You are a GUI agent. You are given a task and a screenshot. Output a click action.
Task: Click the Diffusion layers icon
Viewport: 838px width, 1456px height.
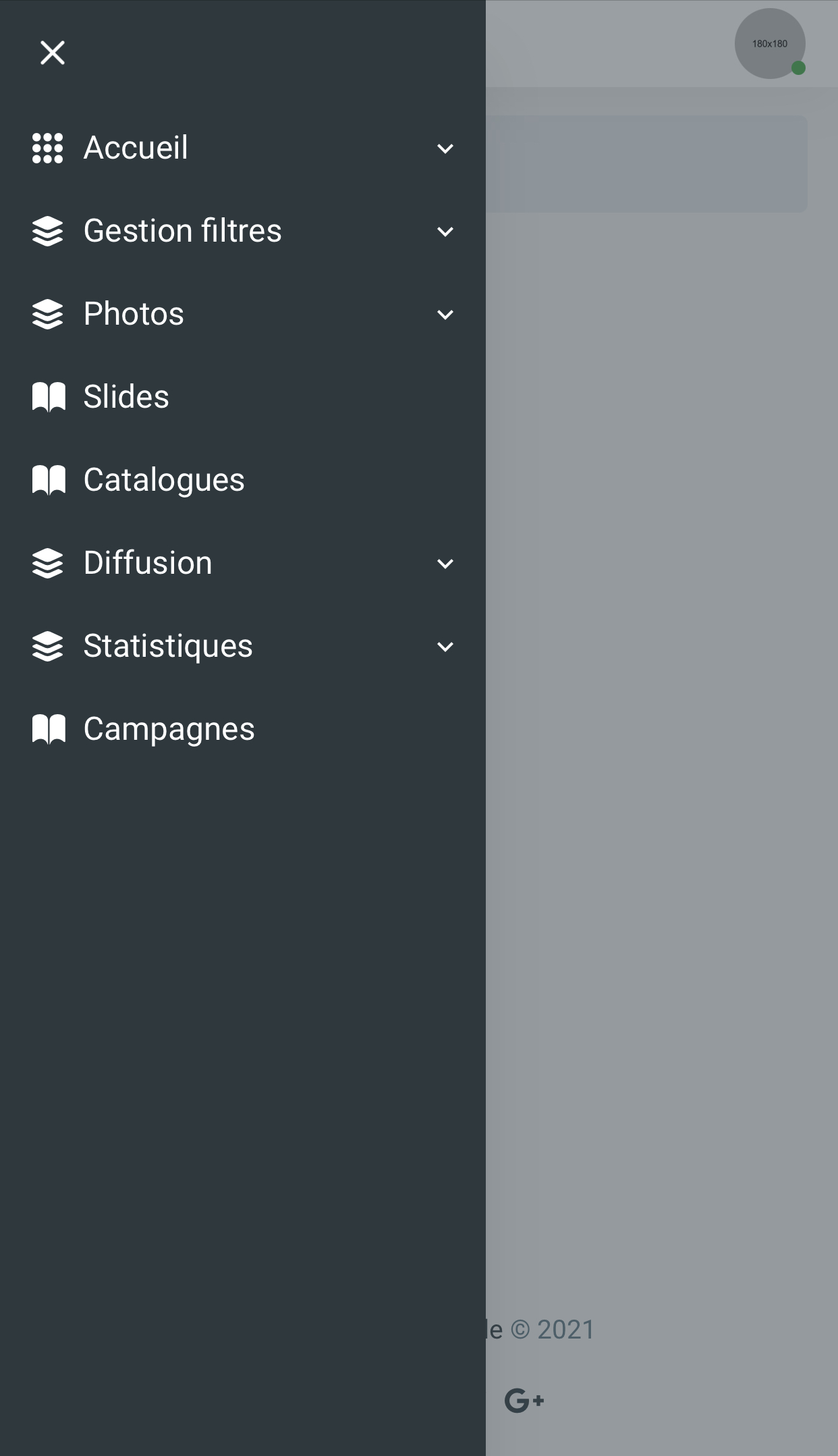pos(47,564)
